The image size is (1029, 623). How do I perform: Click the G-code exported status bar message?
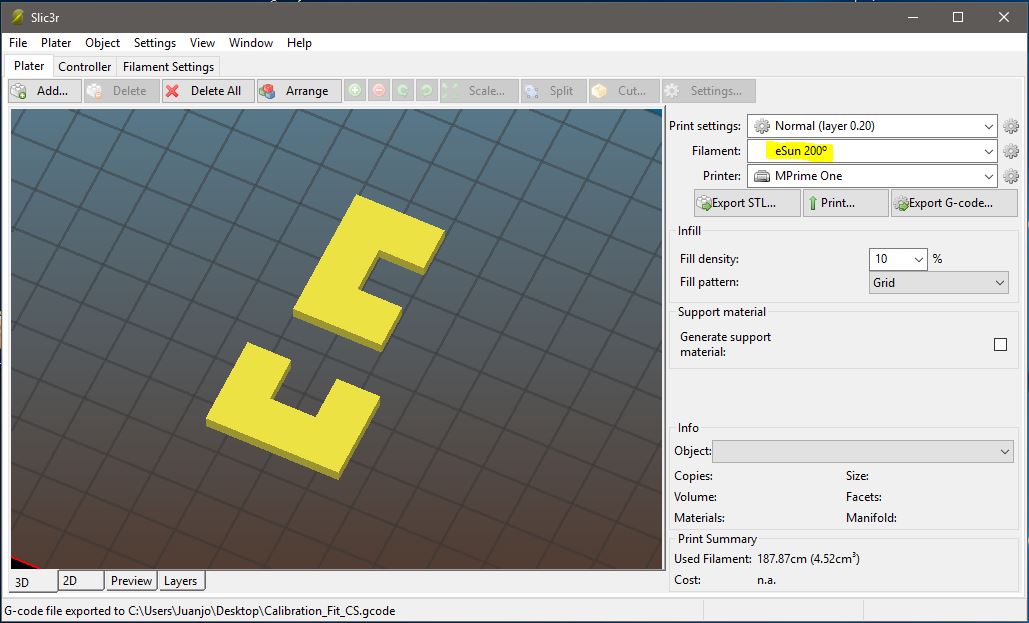point(200,611)
